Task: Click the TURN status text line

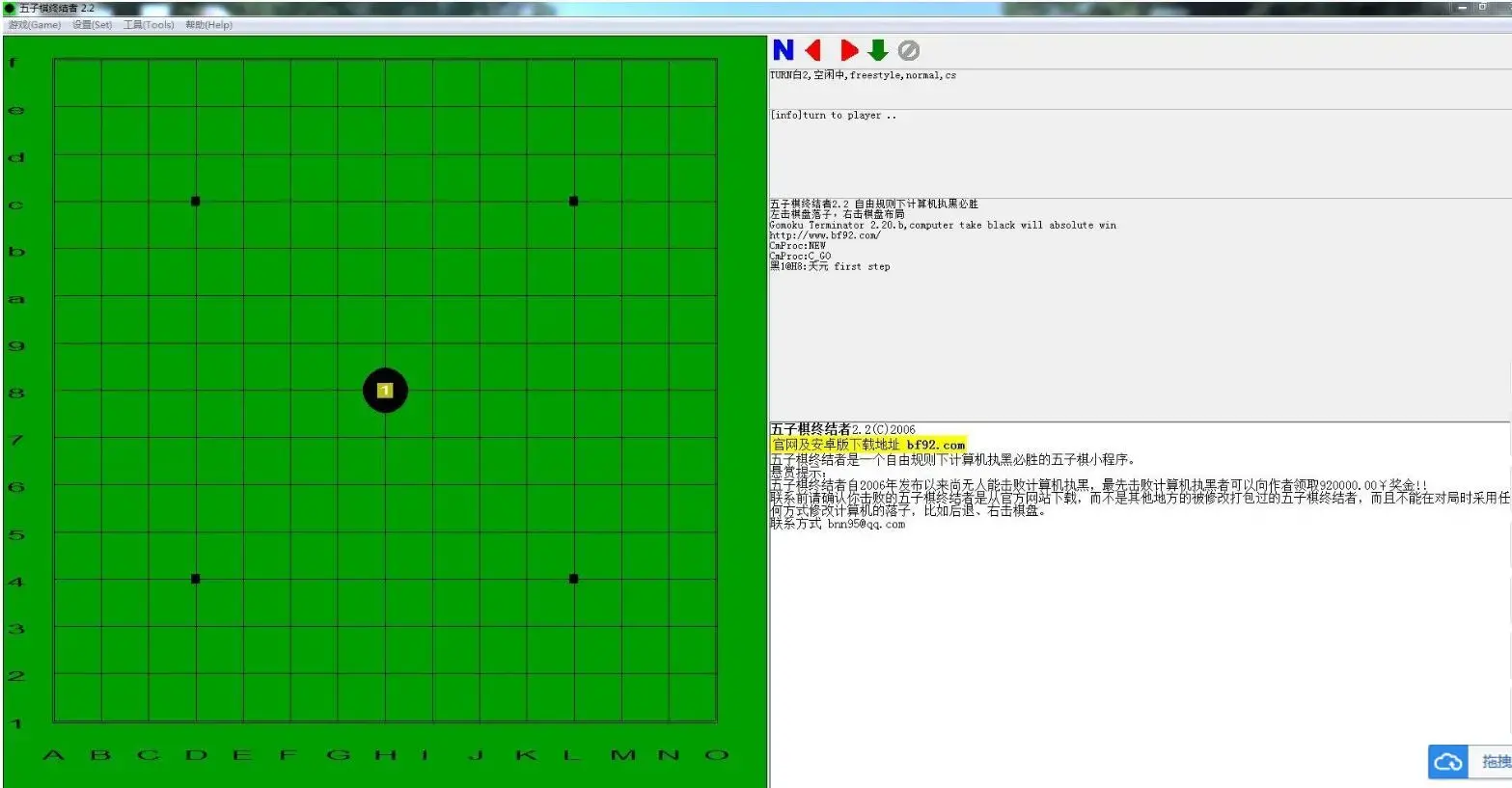Action: click(x=863, y=75)
